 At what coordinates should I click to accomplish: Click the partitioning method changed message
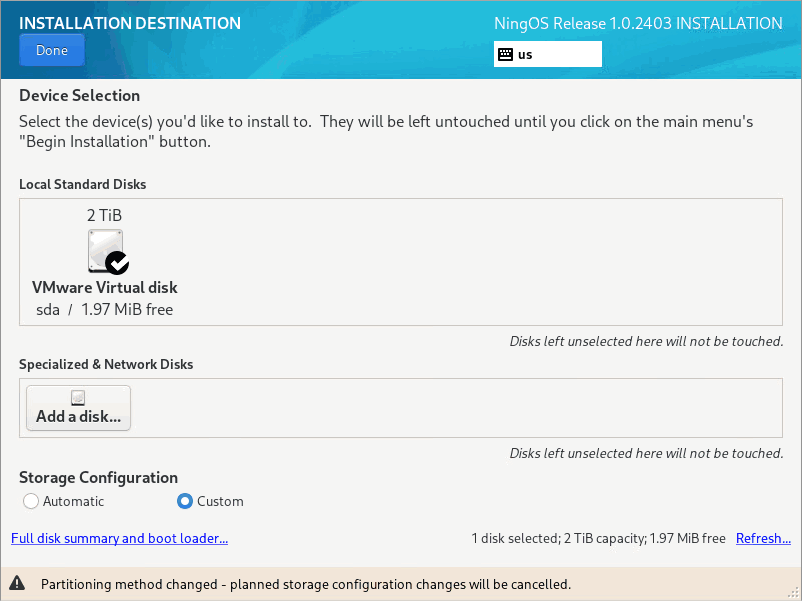306,584
